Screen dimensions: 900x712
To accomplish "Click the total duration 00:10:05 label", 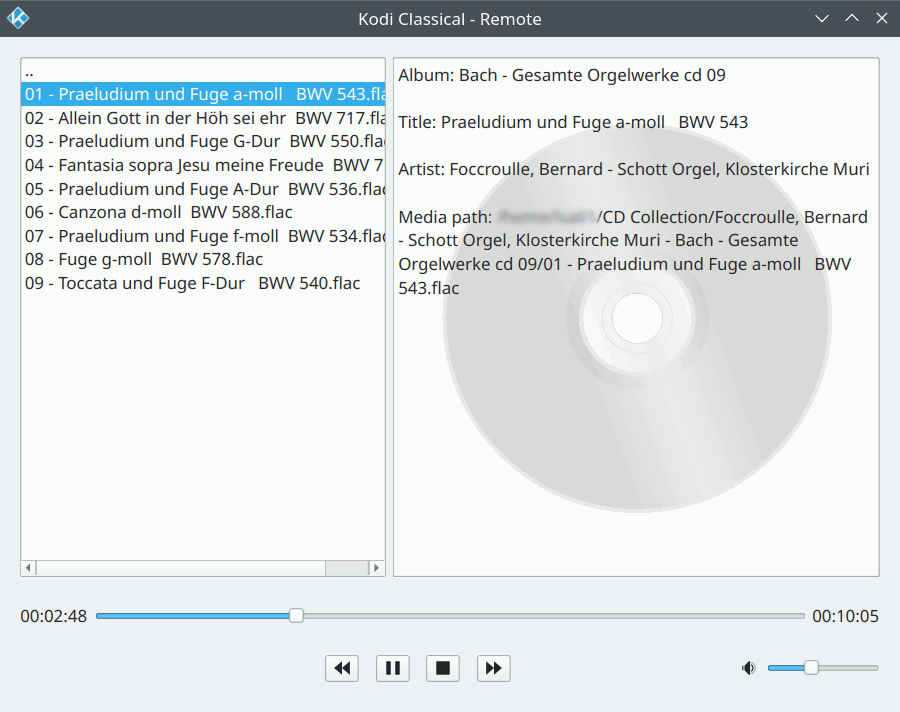I will tap(845, 616).
